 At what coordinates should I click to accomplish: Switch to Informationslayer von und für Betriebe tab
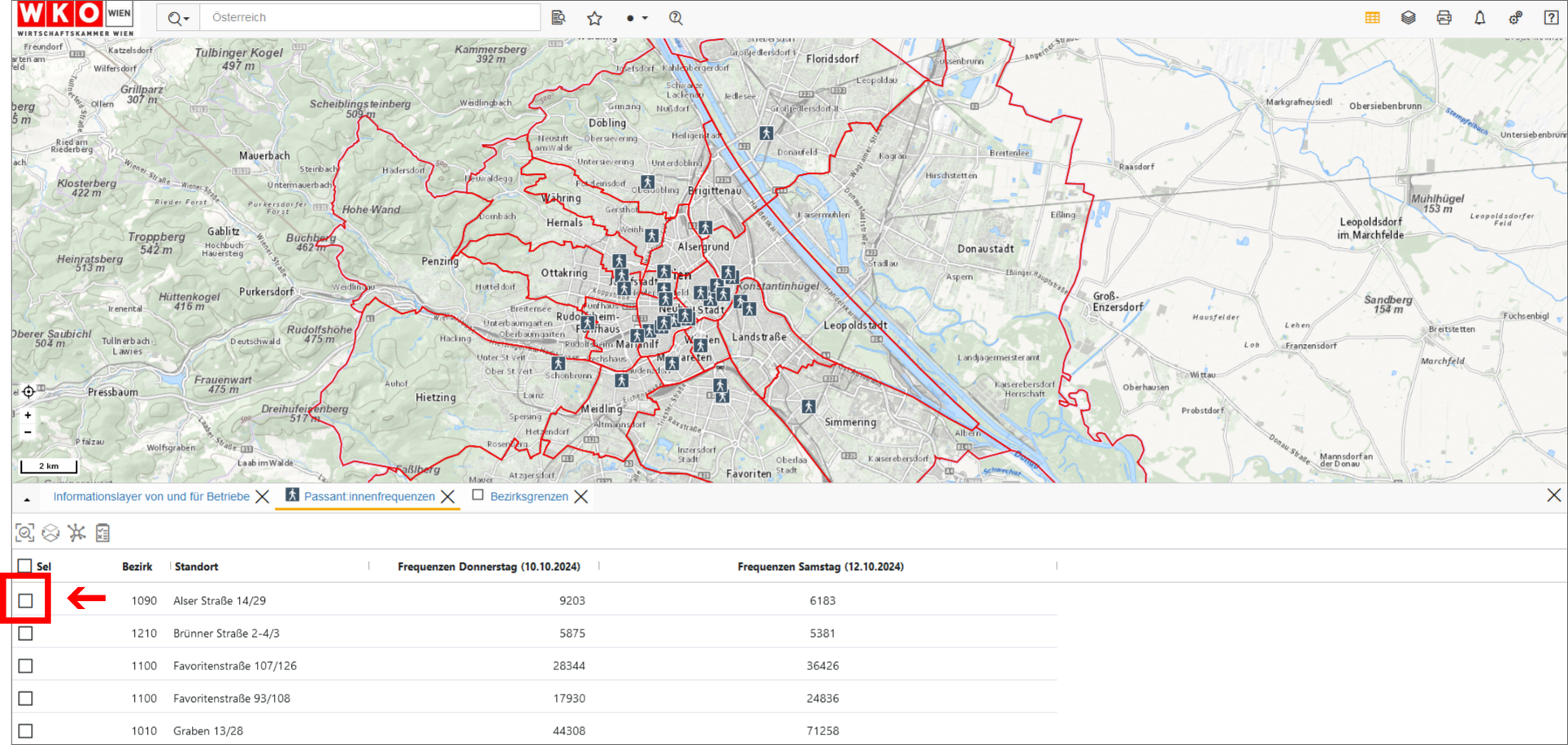[x=151, y=496]
